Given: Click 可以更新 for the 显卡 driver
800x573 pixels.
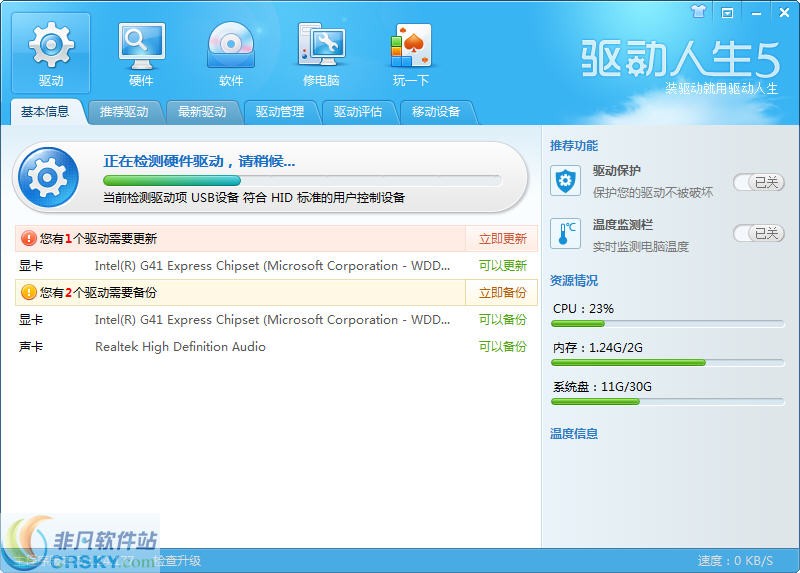Looking at the screenshot, I should 503,266.
